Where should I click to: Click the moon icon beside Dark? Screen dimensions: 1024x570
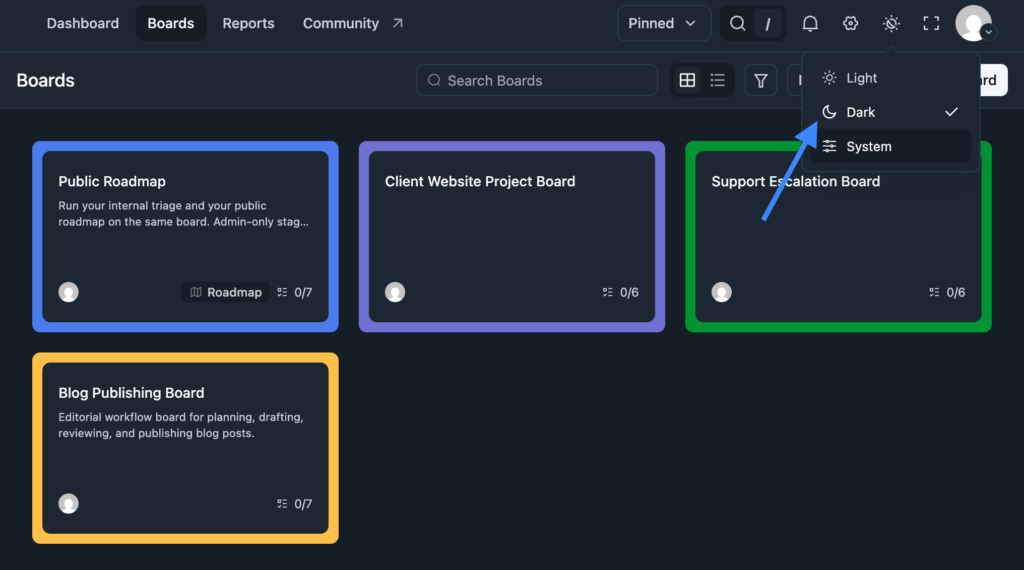(x=829, y=112)
